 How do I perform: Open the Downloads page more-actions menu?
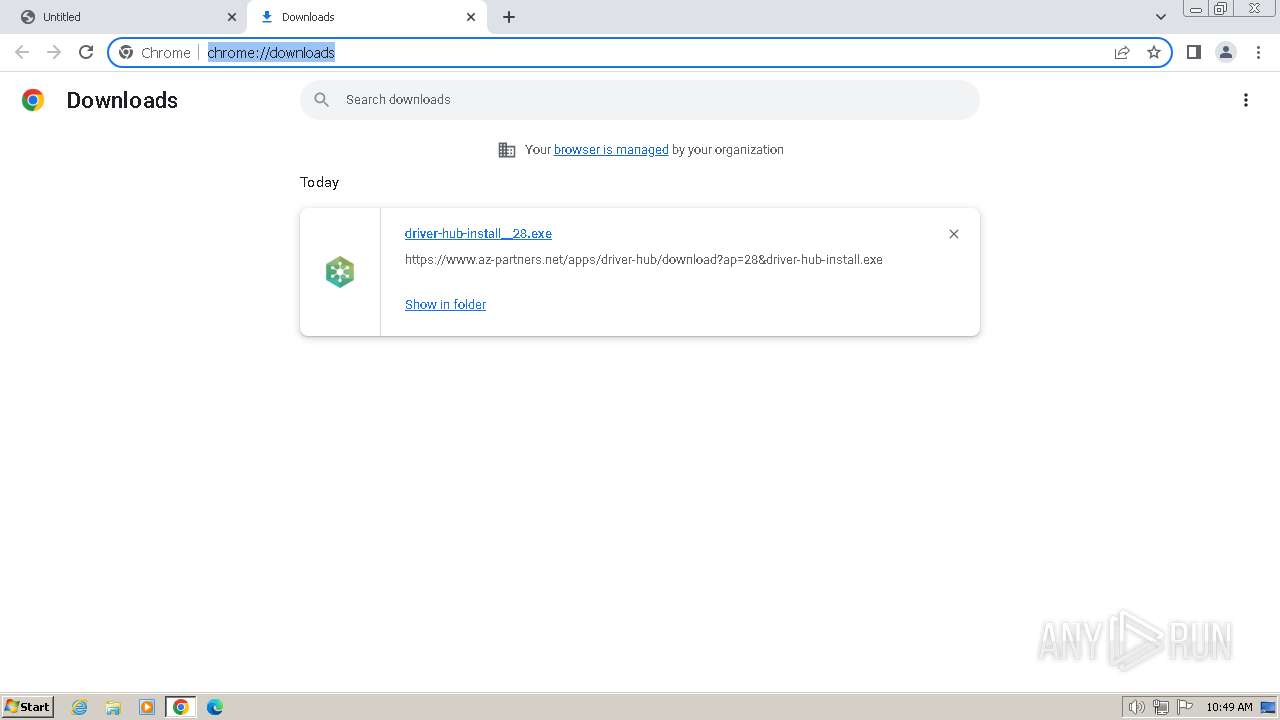pyautogui.click(x=1246, y=100)
